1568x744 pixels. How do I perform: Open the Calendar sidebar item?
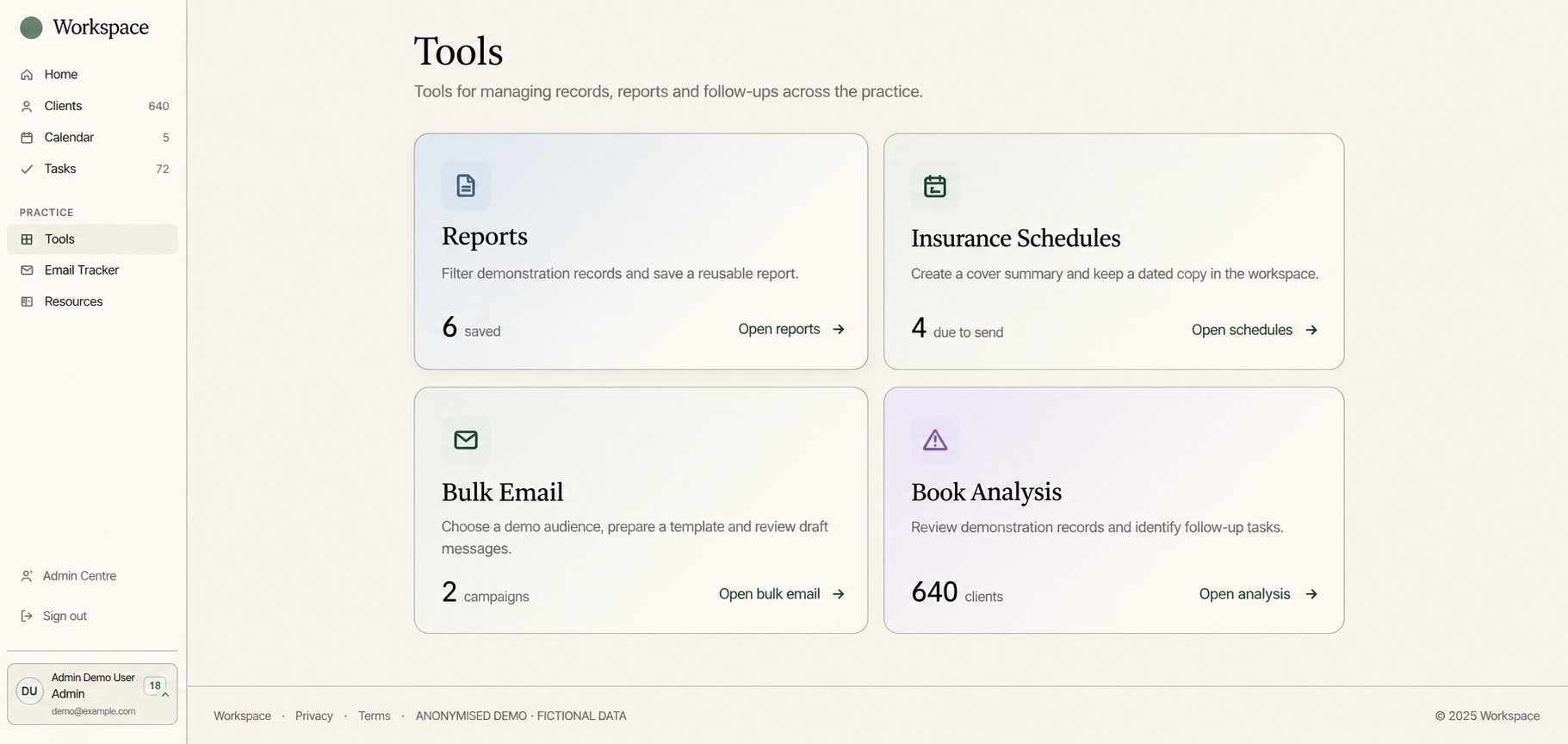click(93, 138)
